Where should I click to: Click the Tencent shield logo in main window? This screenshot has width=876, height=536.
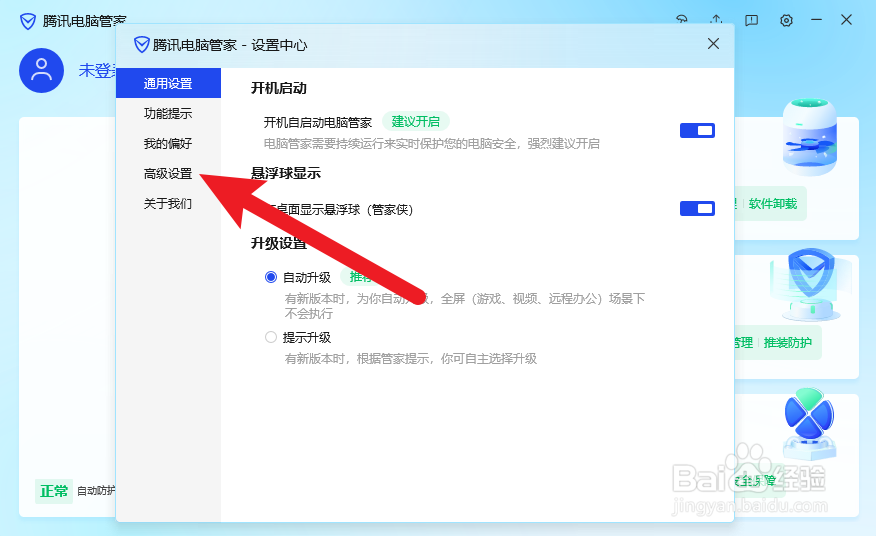tap(27, 21)
